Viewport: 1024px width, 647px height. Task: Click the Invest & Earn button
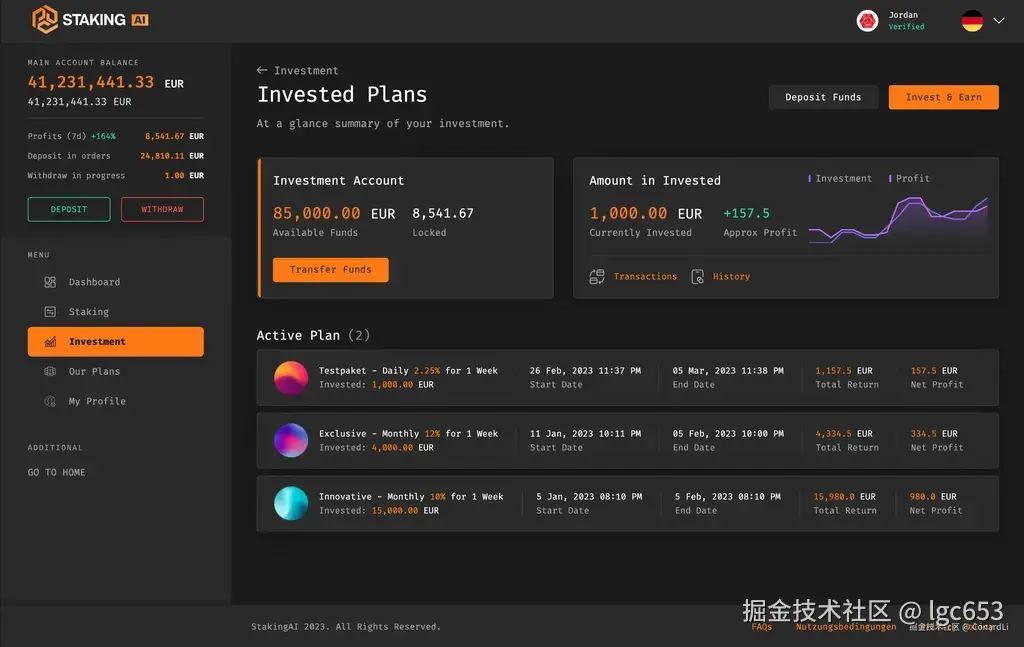[x=943, y=97]
